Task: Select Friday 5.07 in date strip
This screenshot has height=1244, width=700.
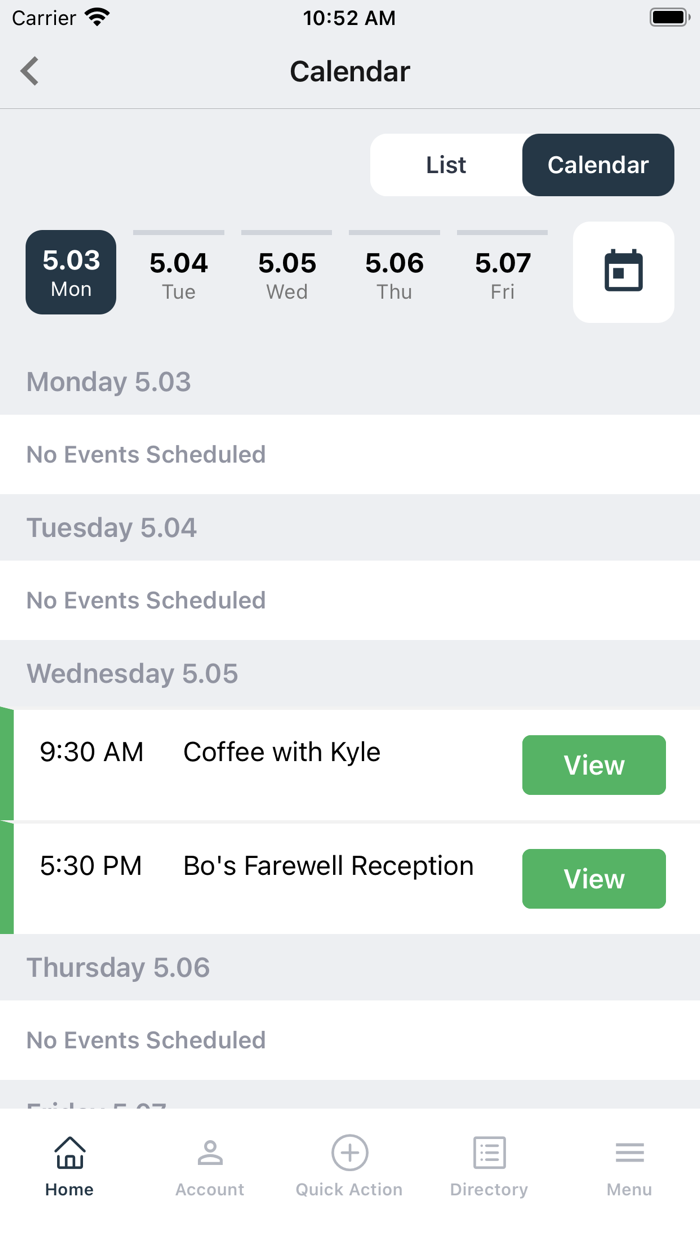Action: [x=503, y=273]
